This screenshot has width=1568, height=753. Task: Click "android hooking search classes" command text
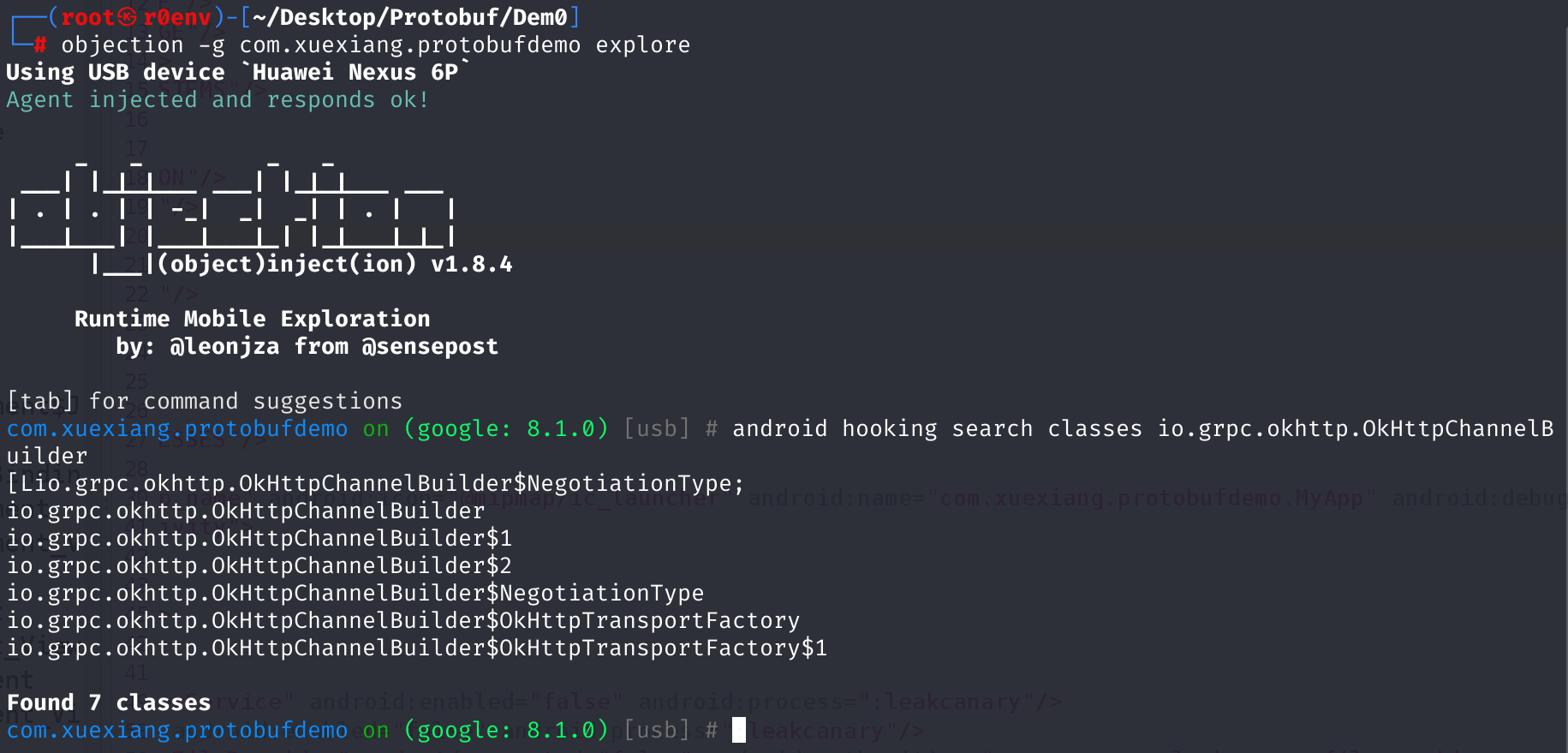937,428
